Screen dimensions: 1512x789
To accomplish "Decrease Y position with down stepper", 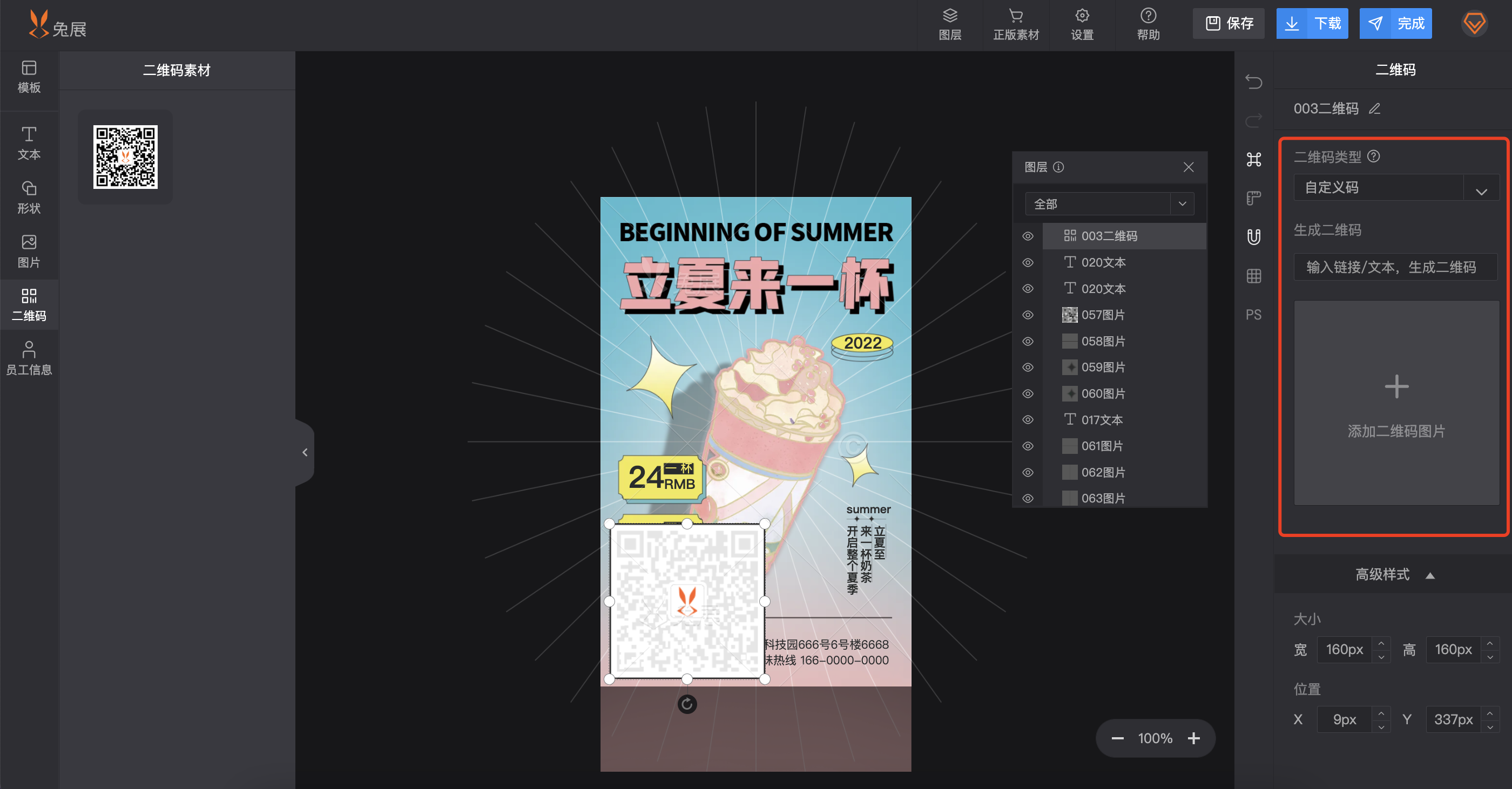I will click(1490, 727).
